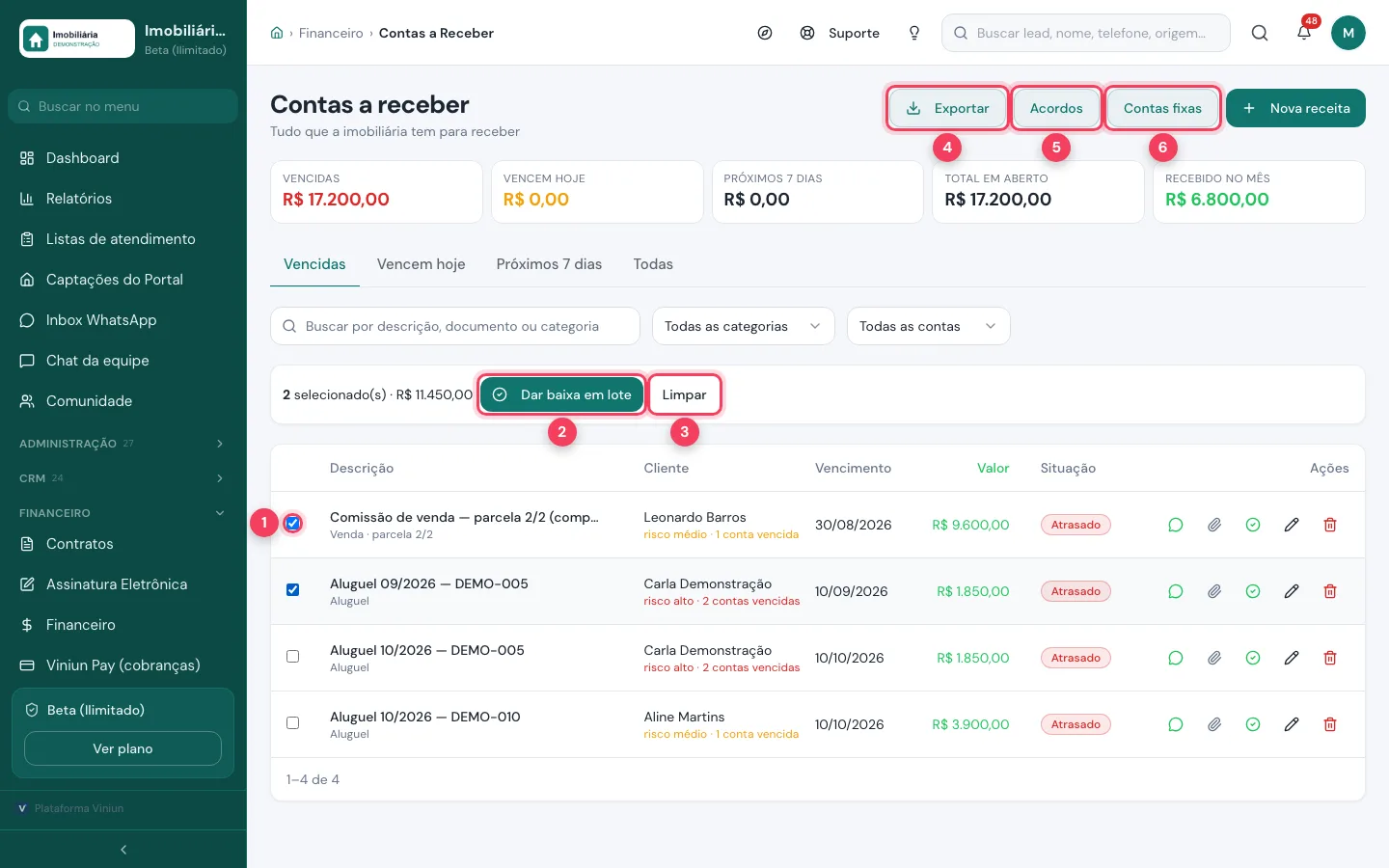Click the Ver plano button

click(123, 748)
